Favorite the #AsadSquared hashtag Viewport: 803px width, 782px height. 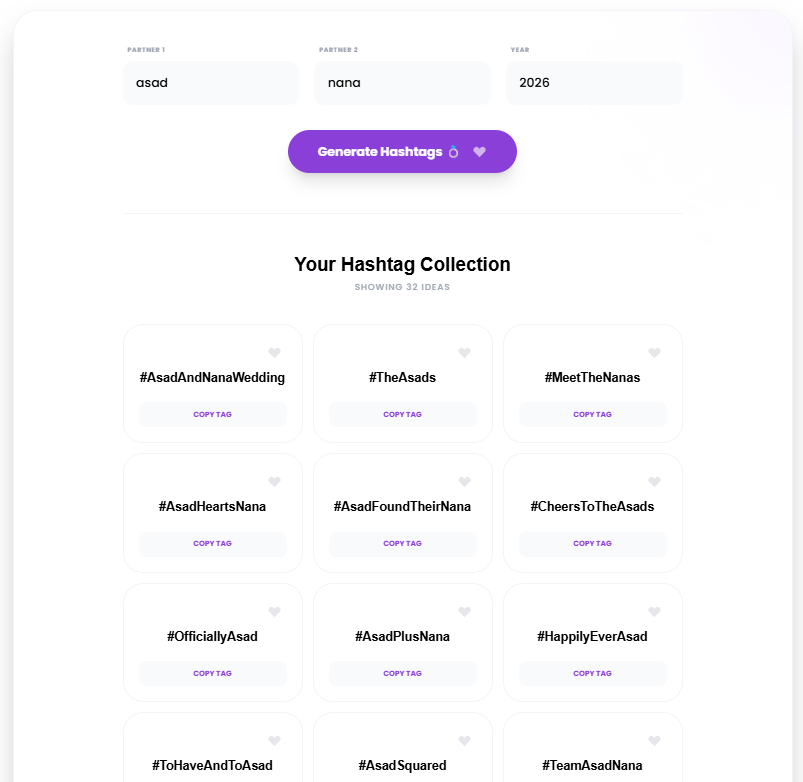[464, 741]
